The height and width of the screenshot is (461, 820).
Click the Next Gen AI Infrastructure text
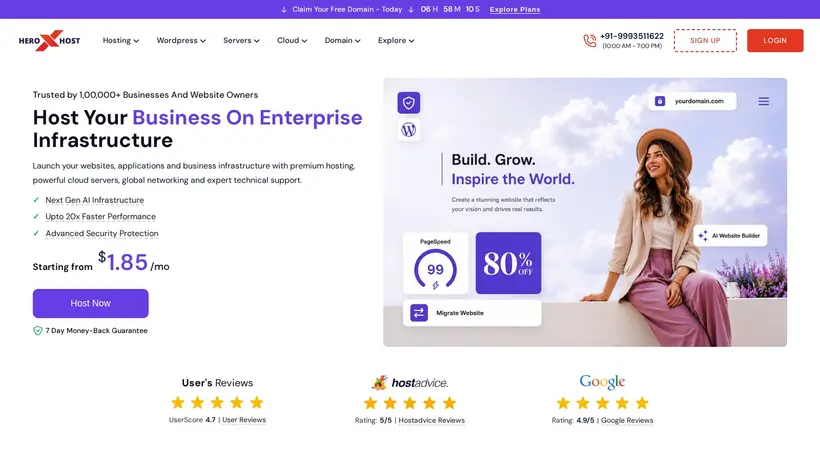point(95,200)
